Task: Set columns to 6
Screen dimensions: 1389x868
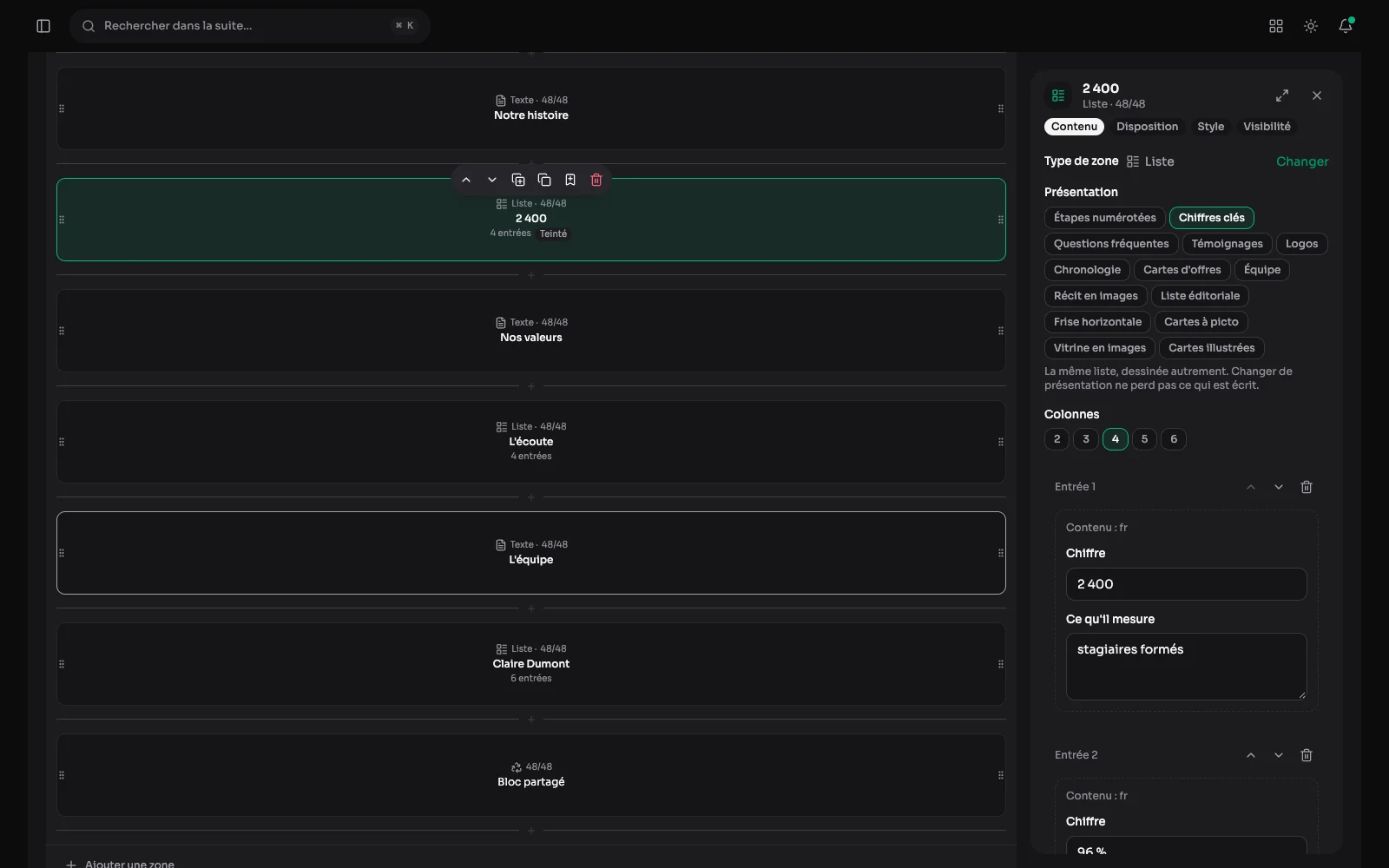Action: pos(1174,439)
